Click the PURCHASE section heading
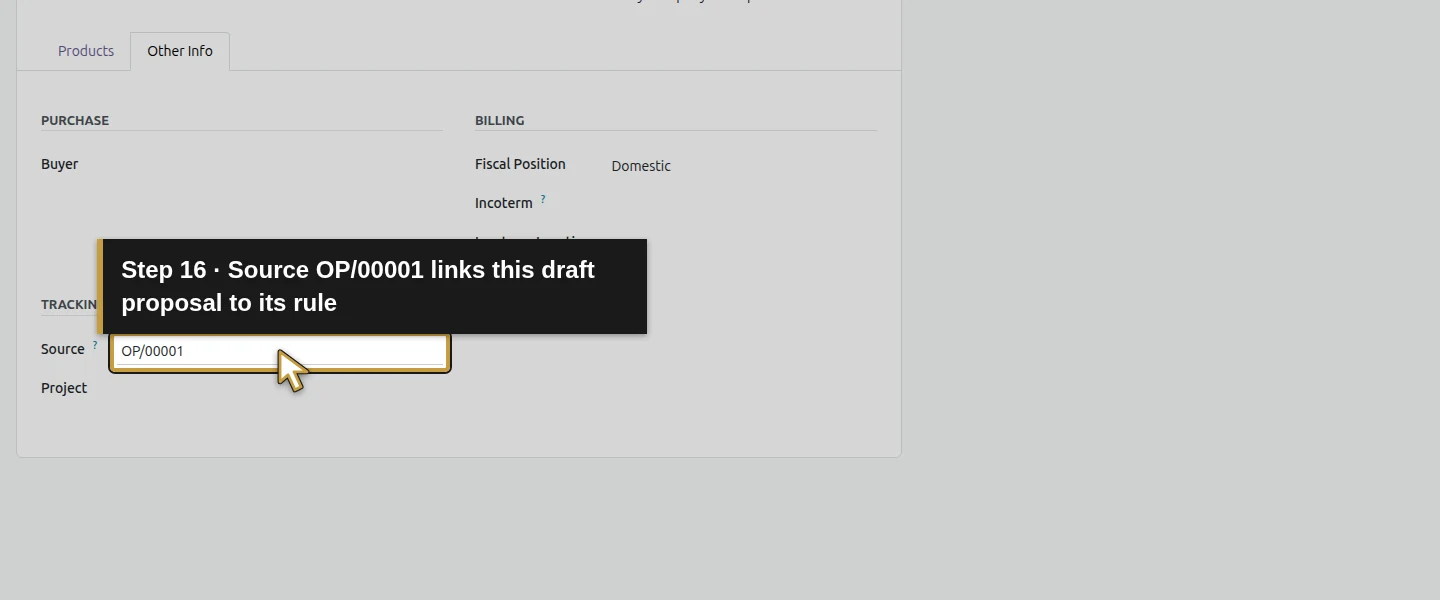Viewport: 1440px width, 600px height. pos(75,120)
